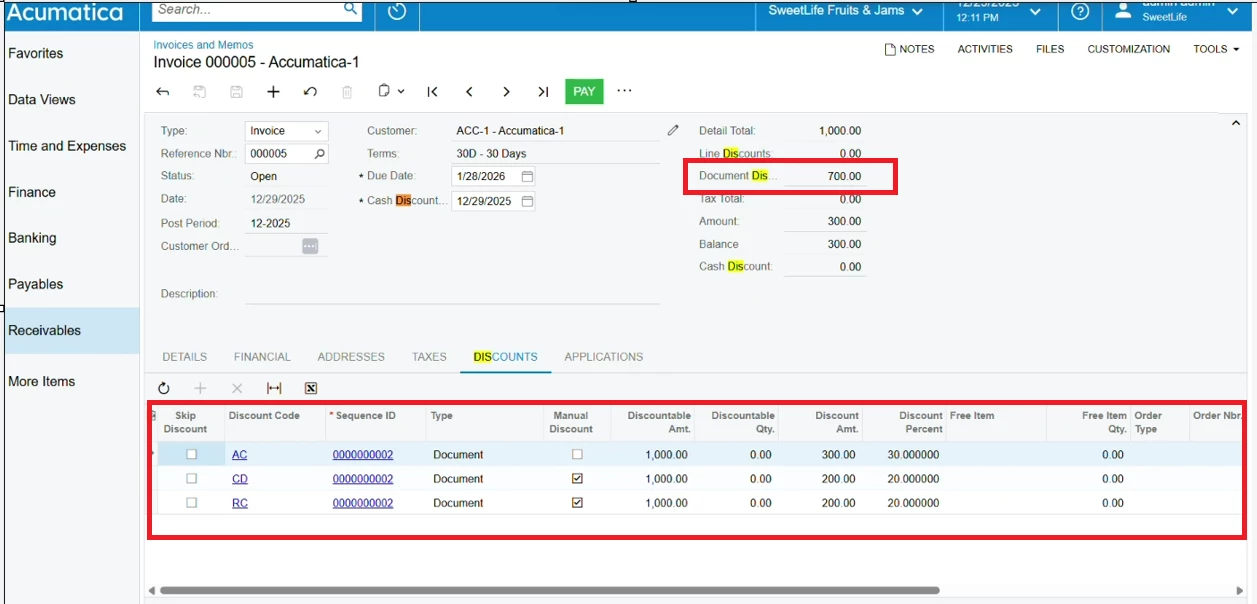
Task: Open the CD discount code link
Action: (240, 479)
